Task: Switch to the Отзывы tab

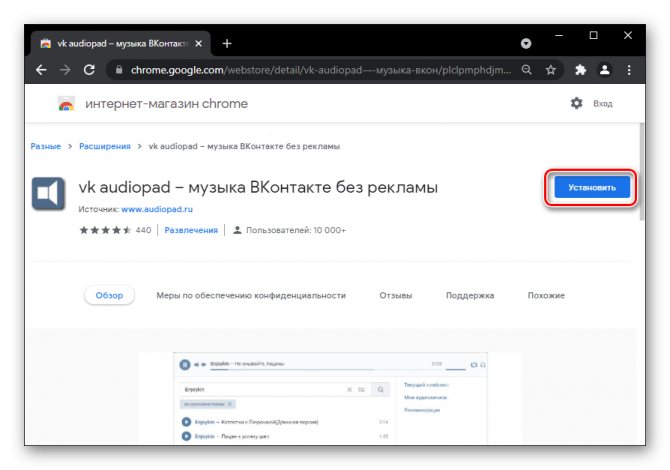Action: pyautogui.click(x=396, y=296)
